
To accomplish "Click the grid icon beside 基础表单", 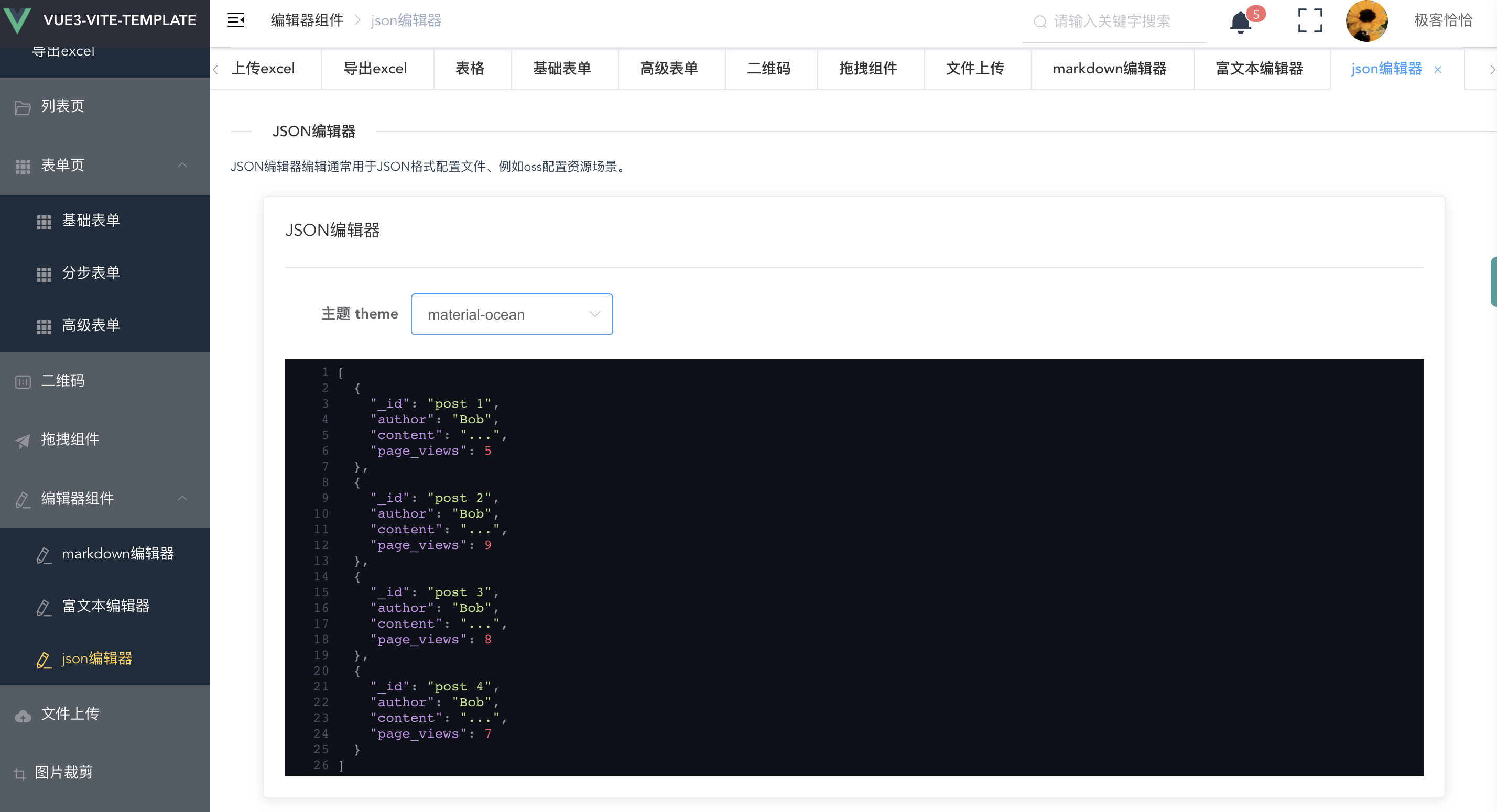I will pyautogui.click(x=44, y=221).
